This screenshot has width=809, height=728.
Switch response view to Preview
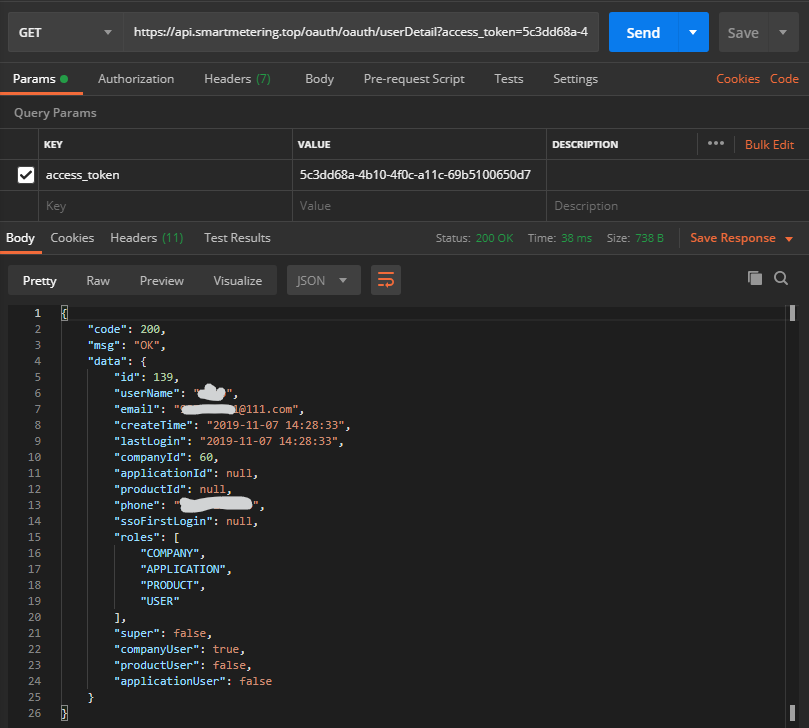click(161, 281)
